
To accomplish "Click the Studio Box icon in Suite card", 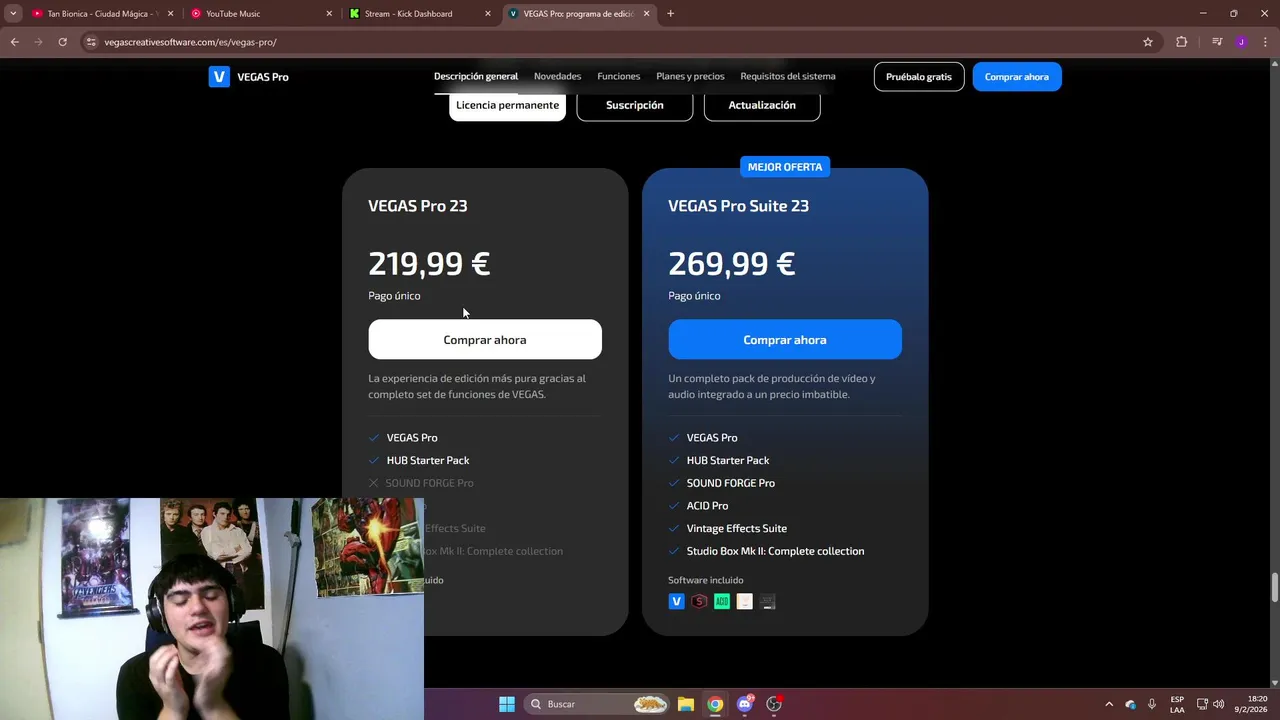I will (x=768, y=601).
